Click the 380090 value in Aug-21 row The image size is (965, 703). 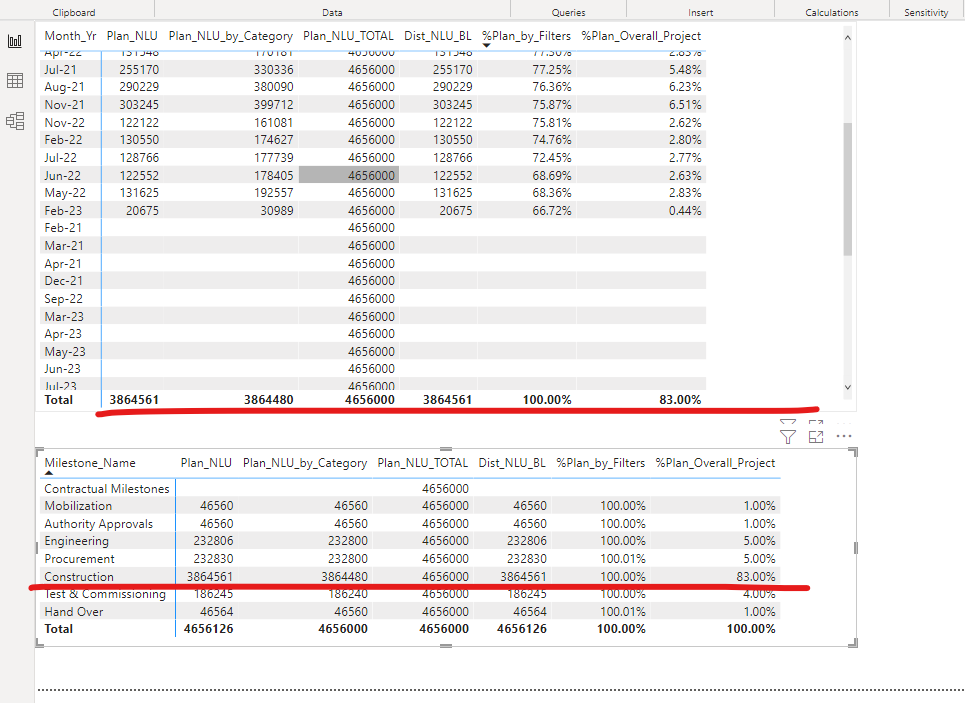tap(273, 87)
